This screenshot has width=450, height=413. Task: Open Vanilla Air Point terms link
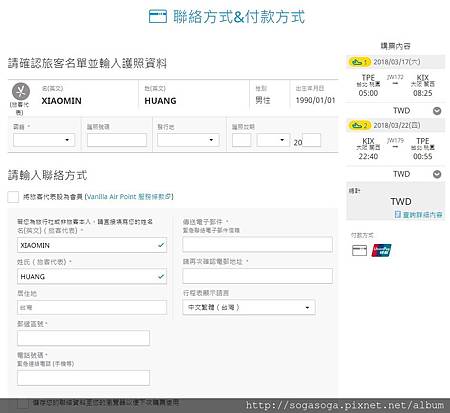point(130,197)
